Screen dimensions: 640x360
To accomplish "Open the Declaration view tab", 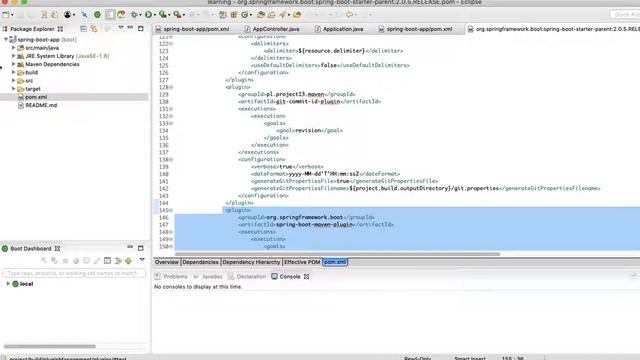I will [x=247, y=276].
